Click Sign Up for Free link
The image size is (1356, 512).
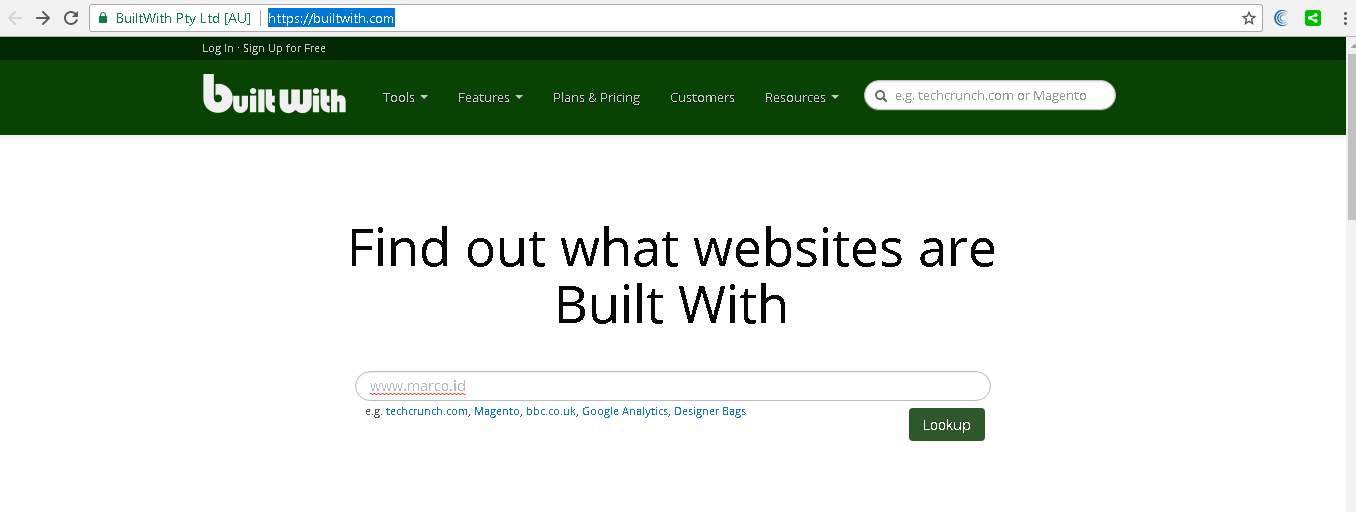(284, 48)
